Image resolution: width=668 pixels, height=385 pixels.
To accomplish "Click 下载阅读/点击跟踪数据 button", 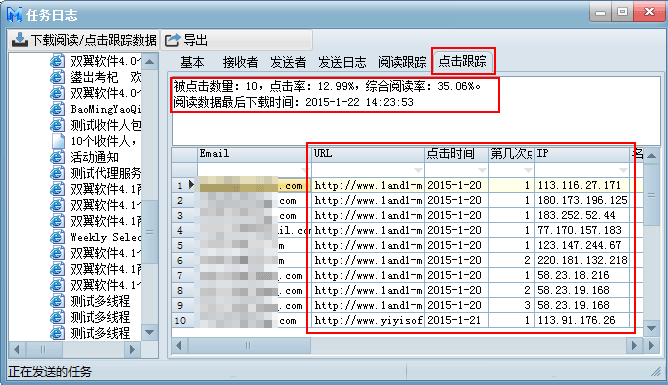I will click(84, 40).
